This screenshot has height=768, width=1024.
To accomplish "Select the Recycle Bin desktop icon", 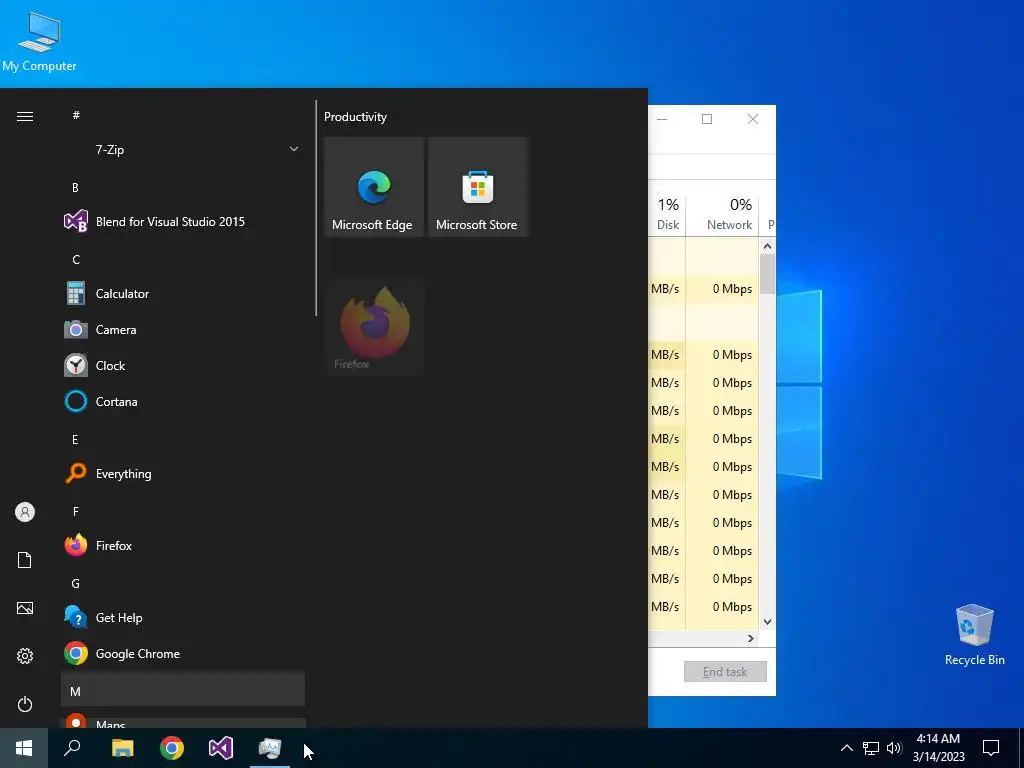I will coord(974,634).
